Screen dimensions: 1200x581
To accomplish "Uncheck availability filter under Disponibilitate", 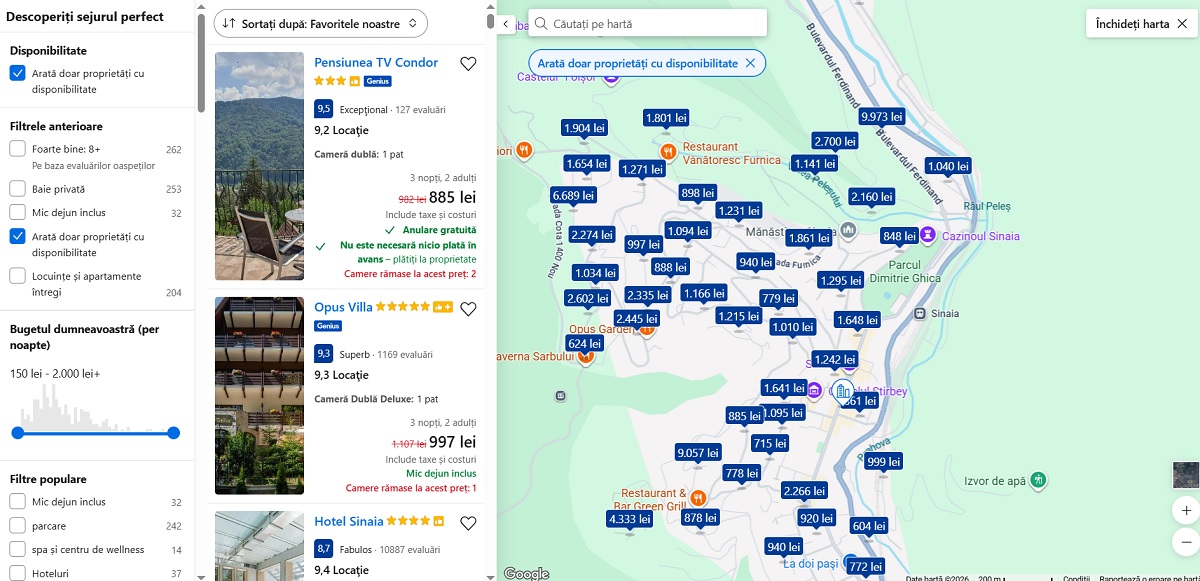I will (x=18, y=73).
